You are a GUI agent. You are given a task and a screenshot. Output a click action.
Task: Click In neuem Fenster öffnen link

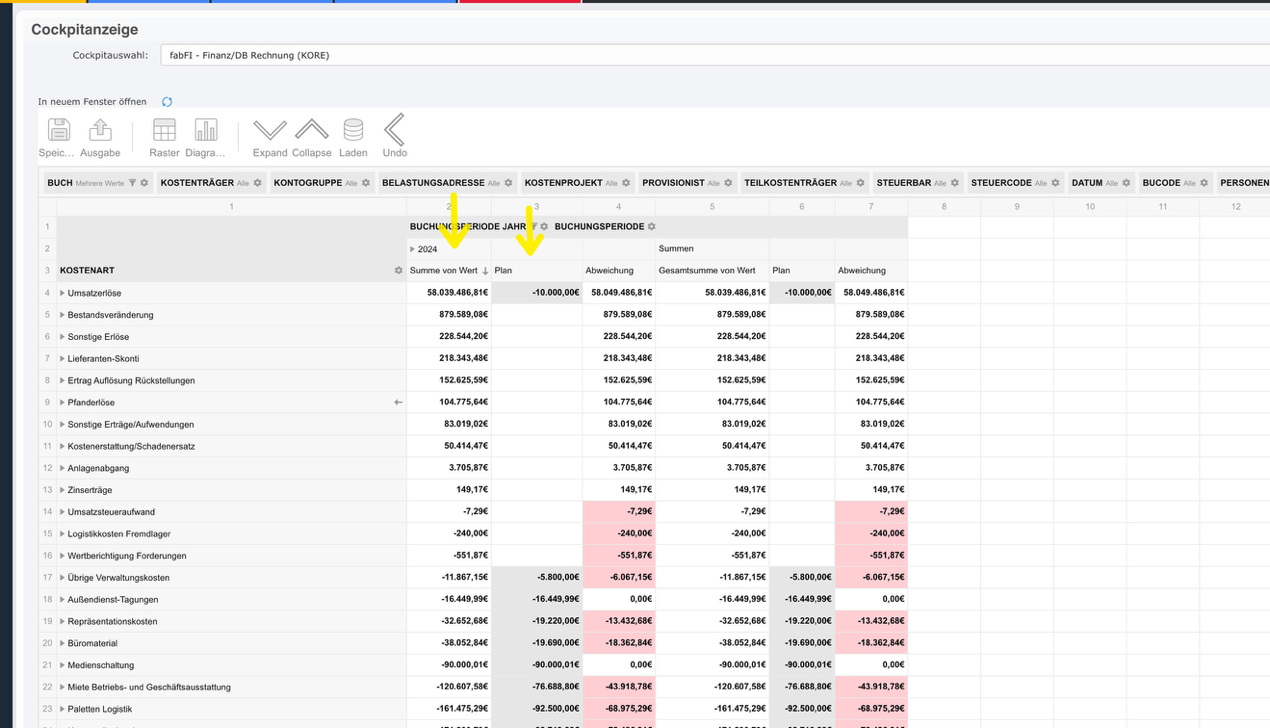[92, 102]
